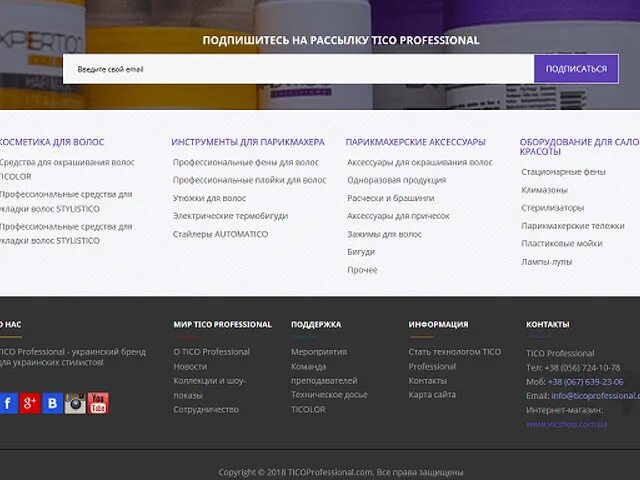Viewport: 640px width, 480px height.
Task: Open the Facebook social icon
Action: [x=8, y=403]
